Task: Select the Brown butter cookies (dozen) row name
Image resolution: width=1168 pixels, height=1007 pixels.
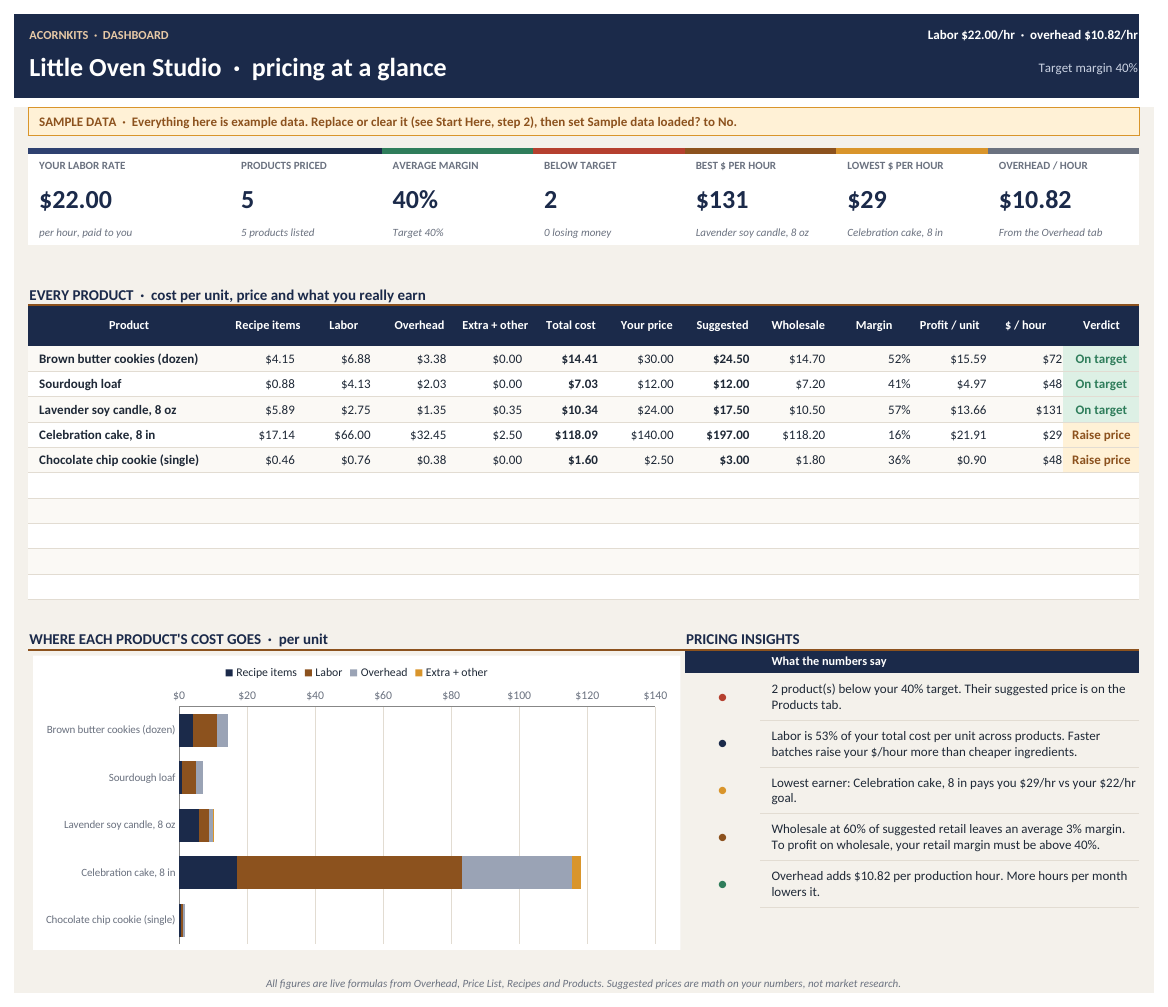Action: coord(118,359)
